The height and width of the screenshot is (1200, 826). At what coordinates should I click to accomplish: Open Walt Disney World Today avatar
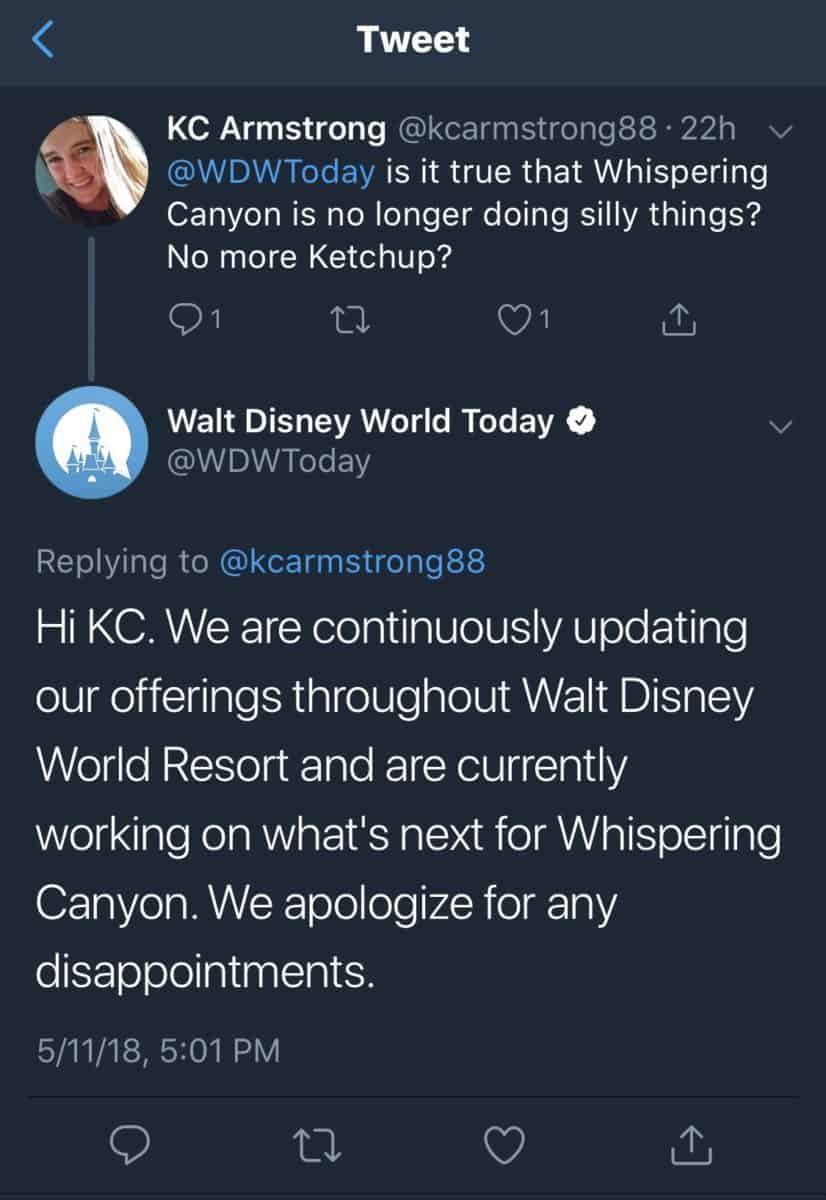[x=92, y=442]
